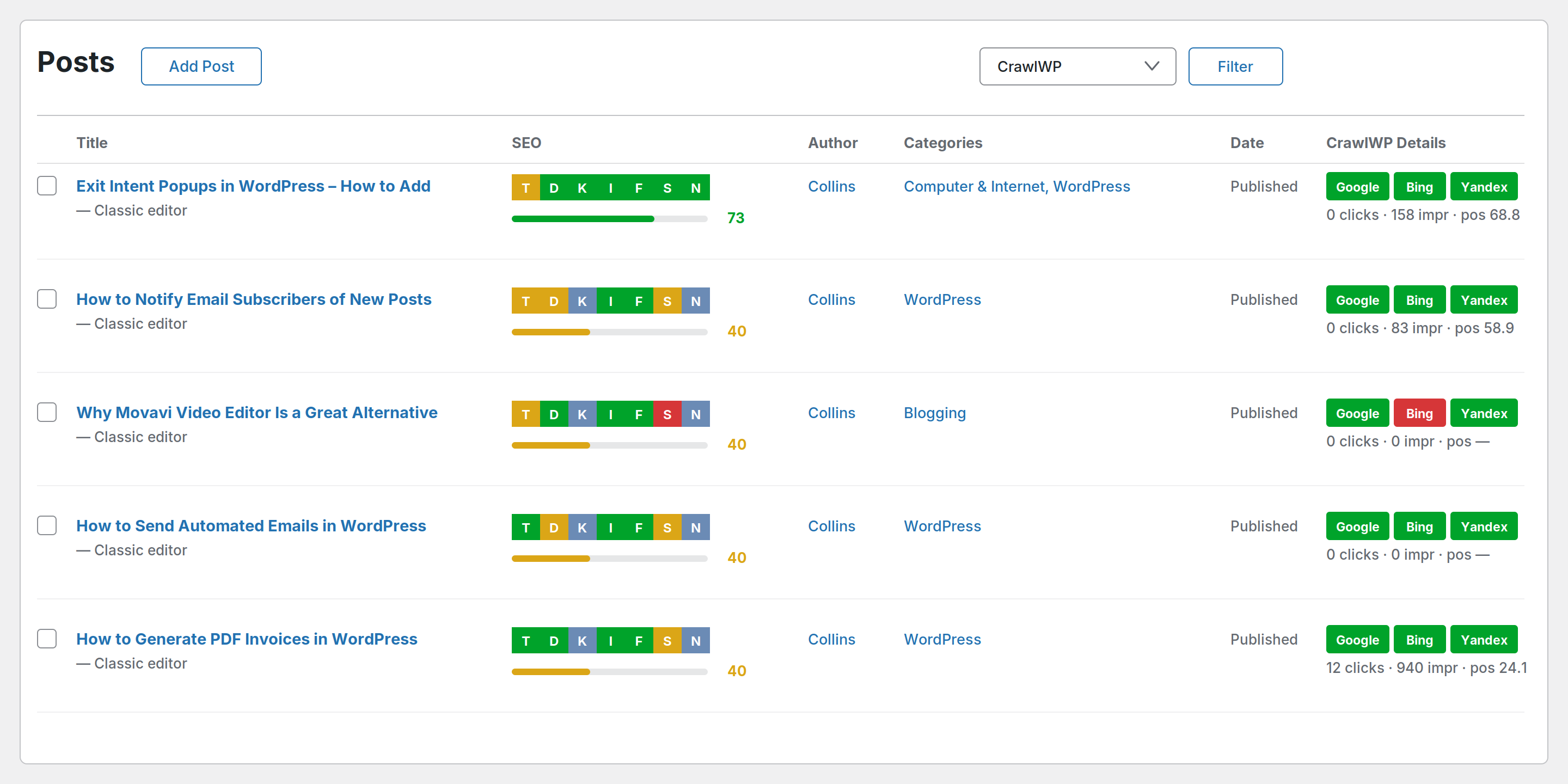Open the CrawlWP filter dropdown

(1077, 66)
